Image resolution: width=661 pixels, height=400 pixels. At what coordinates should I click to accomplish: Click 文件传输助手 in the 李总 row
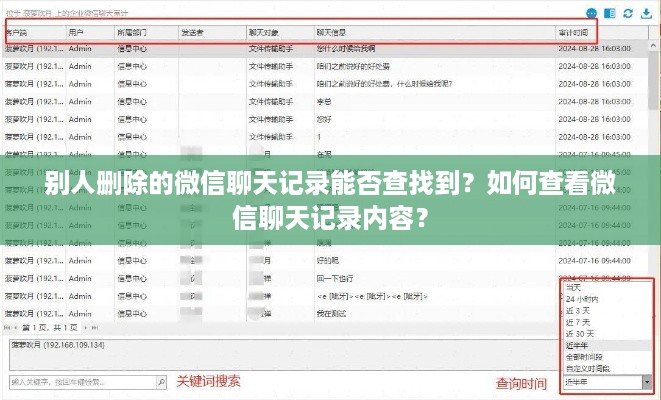point(271,102)
